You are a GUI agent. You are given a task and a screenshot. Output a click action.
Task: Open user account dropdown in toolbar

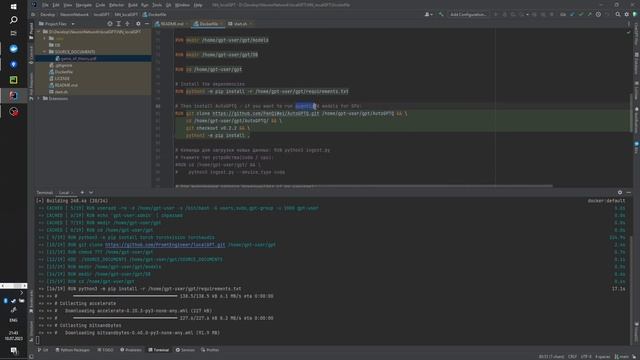tap(428, 15)
